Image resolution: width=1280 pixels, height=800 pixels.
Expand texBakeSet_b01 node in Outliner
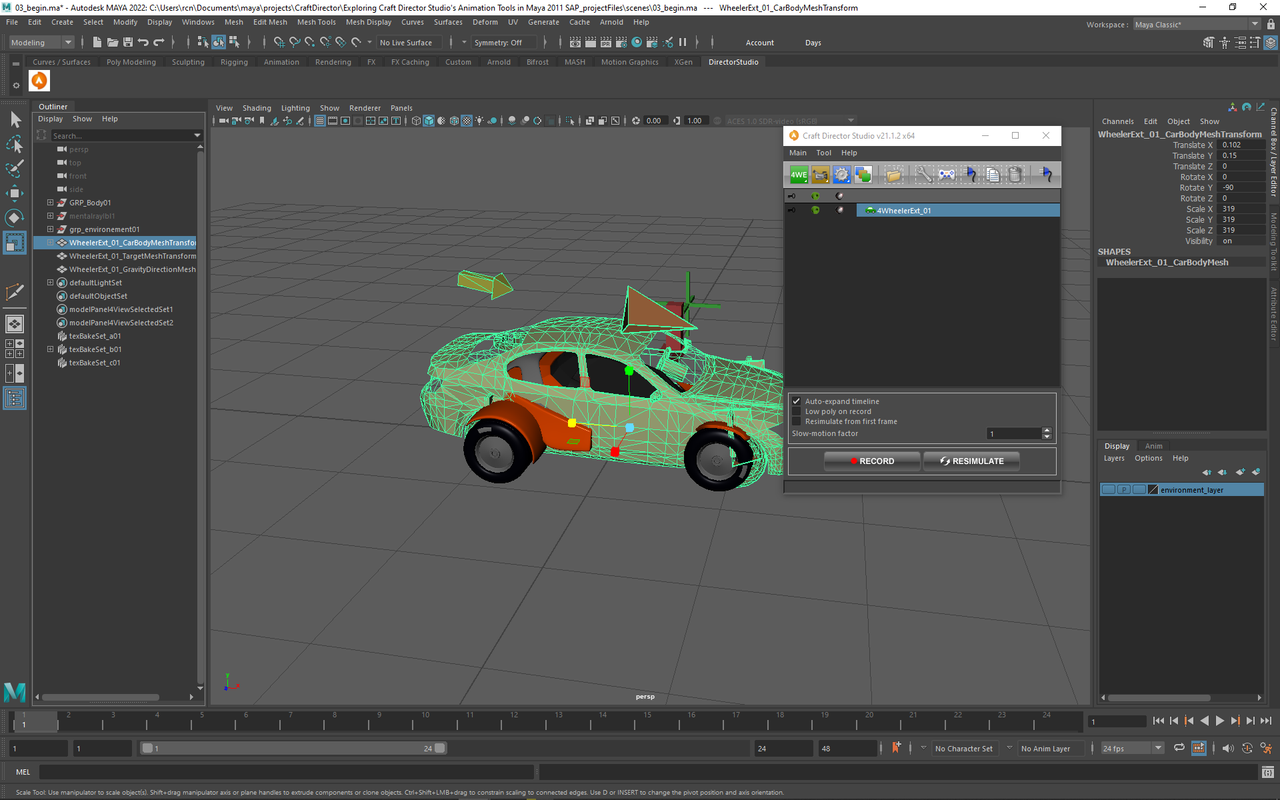click(x=50, y=350)
